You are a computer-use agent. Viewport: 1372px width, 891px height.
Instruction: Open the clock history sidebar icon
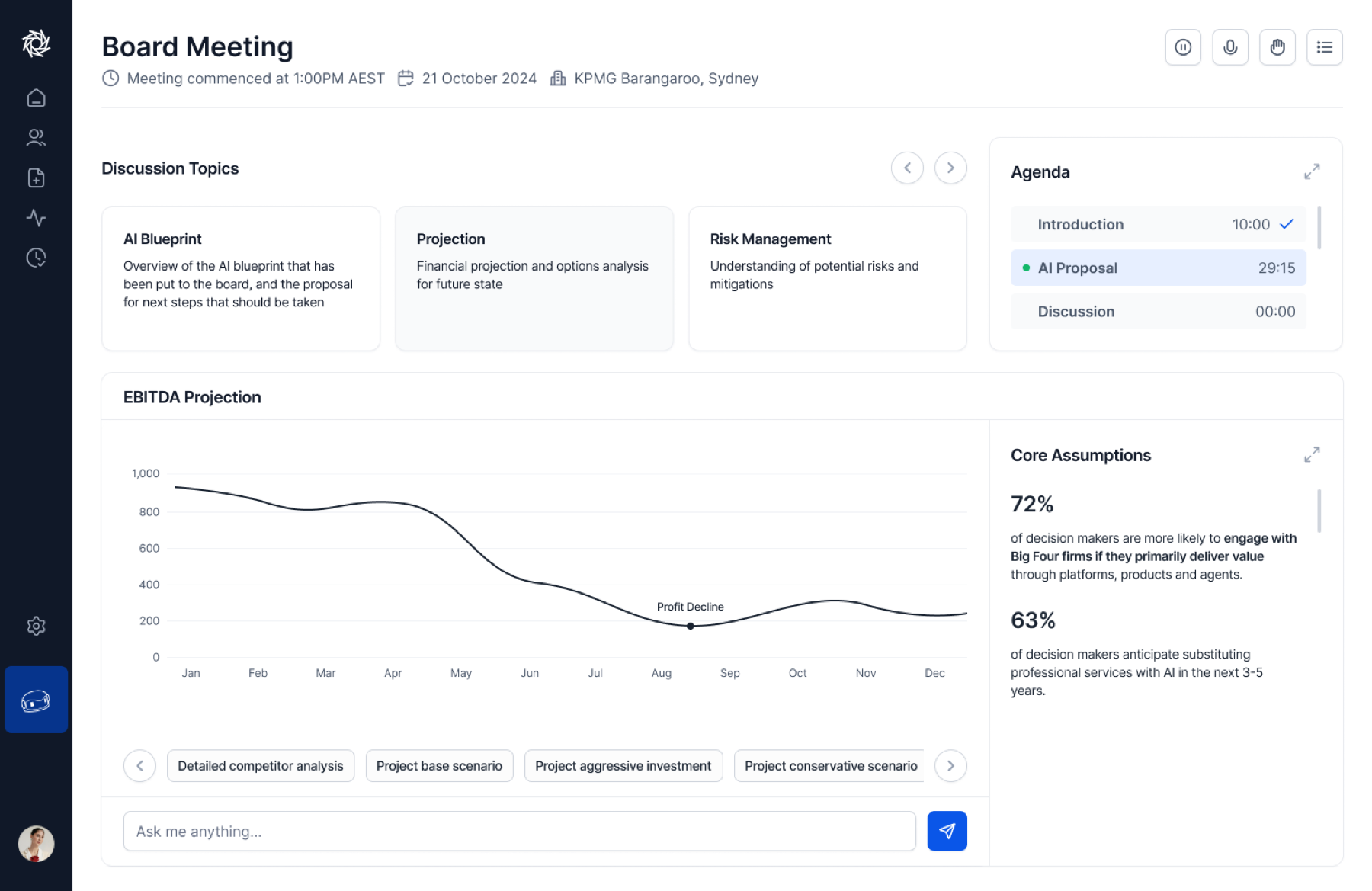pos(36,258)
